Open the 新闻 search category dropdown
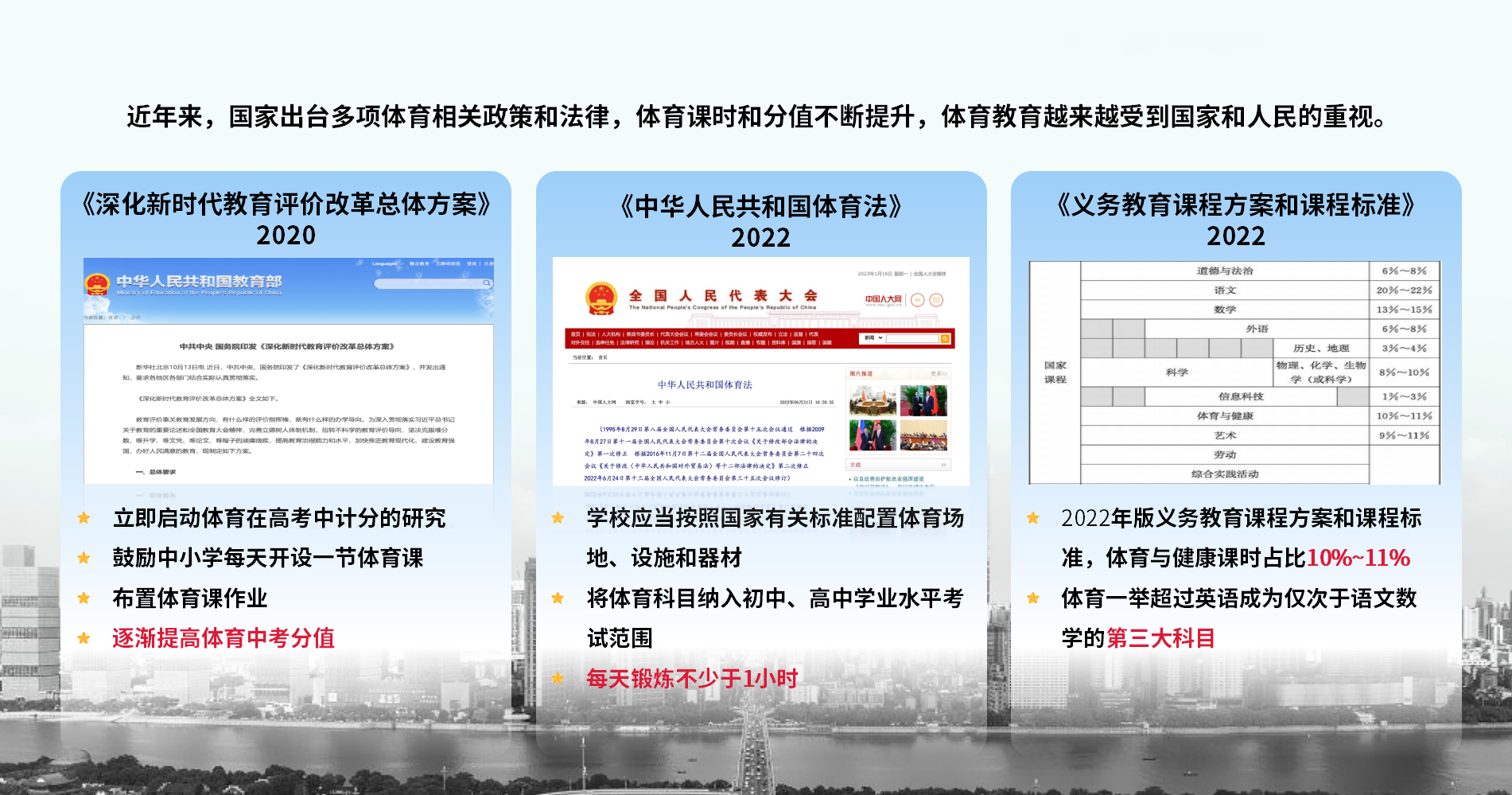The image size is (1512, 795). point(873,338)
